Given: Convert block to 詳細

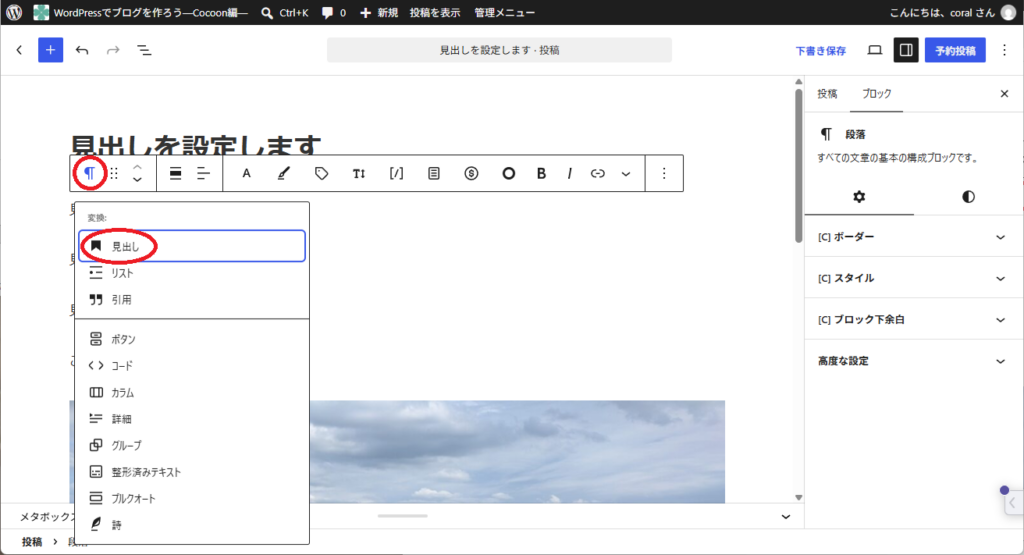Looking at the screenshot, I should click(x=192, y=419).
